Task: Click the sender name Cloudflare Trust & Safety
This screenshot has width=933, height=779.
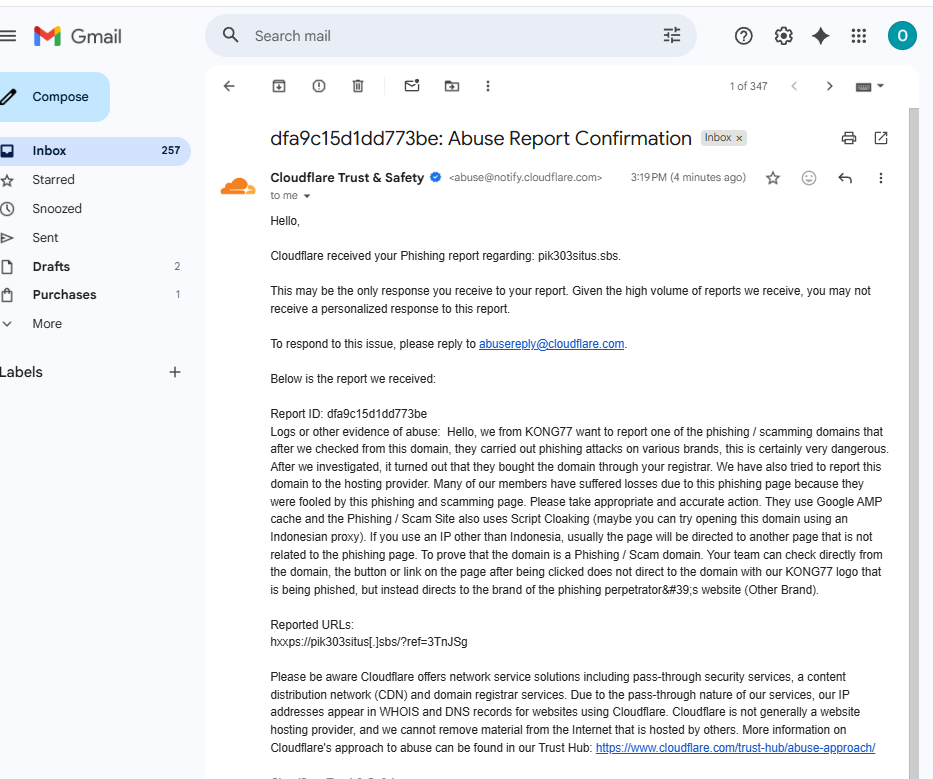Action: (x=347, y=177)
